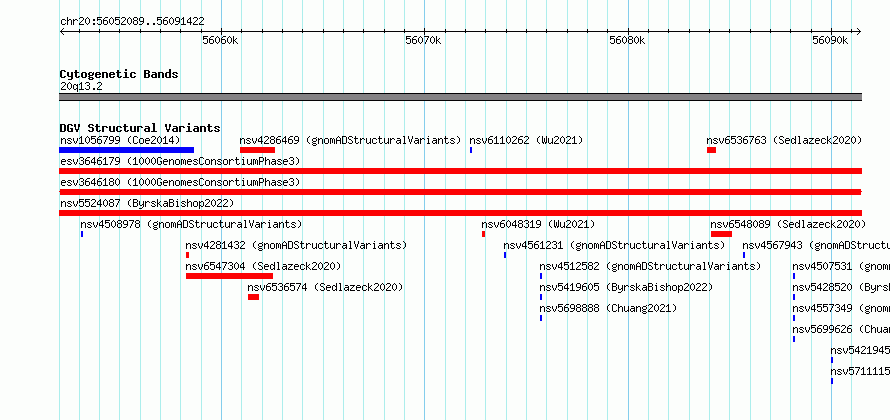Select the nsv1056799 (Coe2014) label
The height and width of the screenshot is (420, 890).
pyautogui.click(x=120, y=140)
